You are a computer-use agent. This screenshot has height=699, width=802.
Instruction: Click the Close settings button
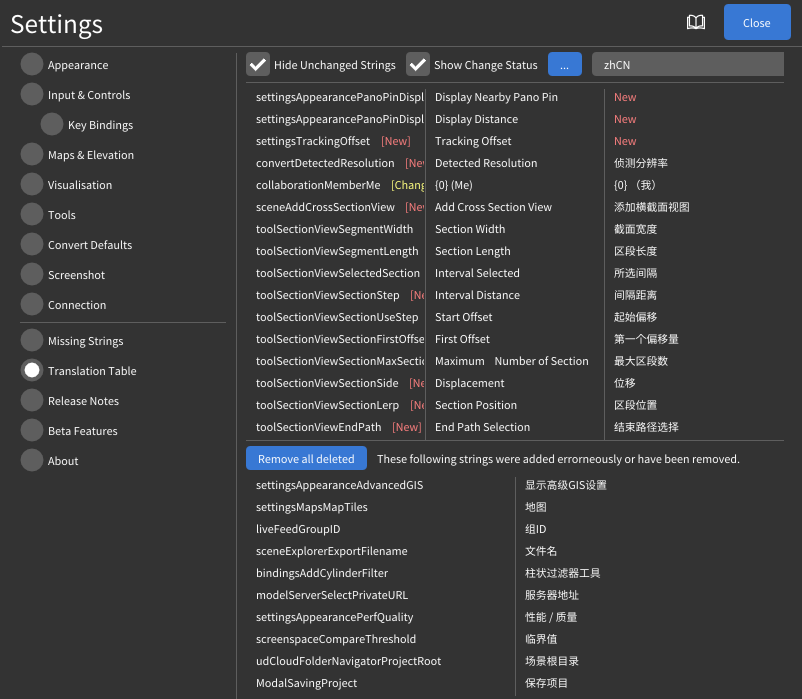756,23
